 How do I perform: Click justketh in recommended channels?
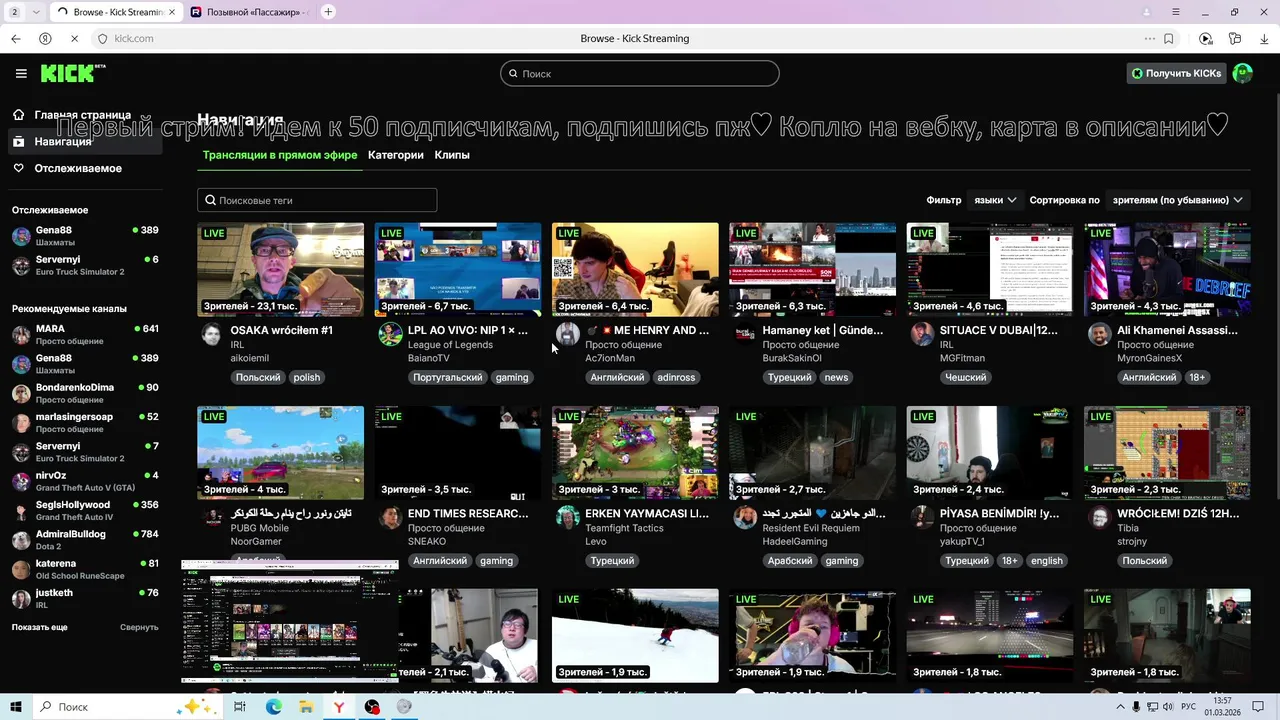point(85,598)
